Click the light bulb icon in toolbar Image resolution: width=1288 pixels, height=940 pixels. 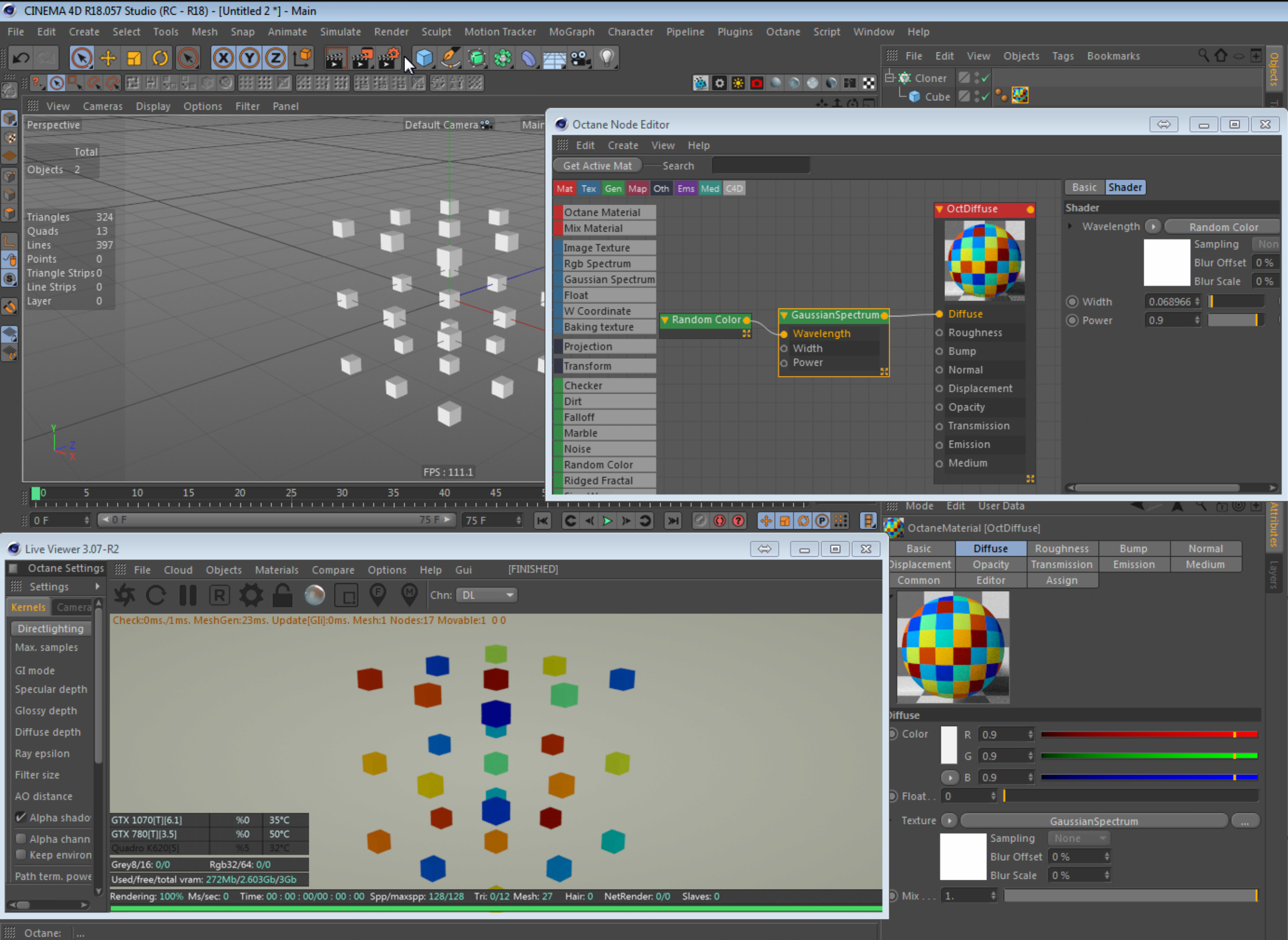[x=607, y=57]
